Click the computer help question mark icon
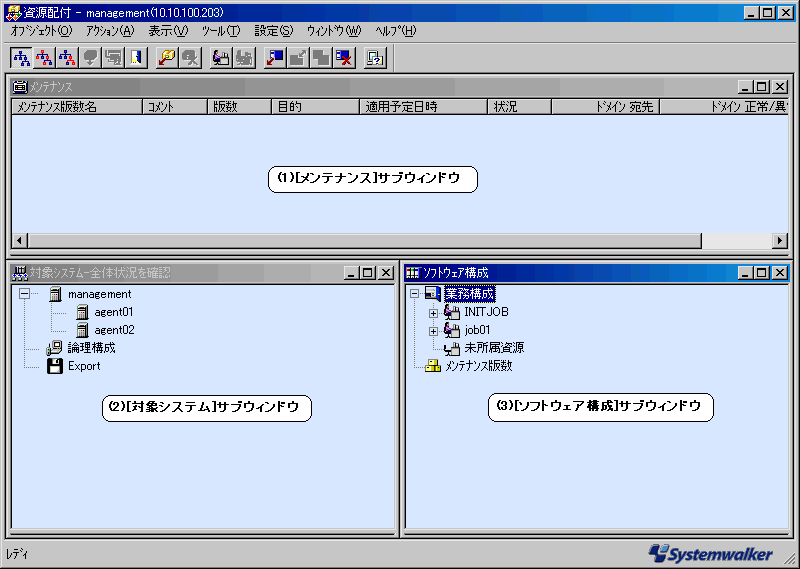Viewport: 800px width, 569px height. [376, 58]
